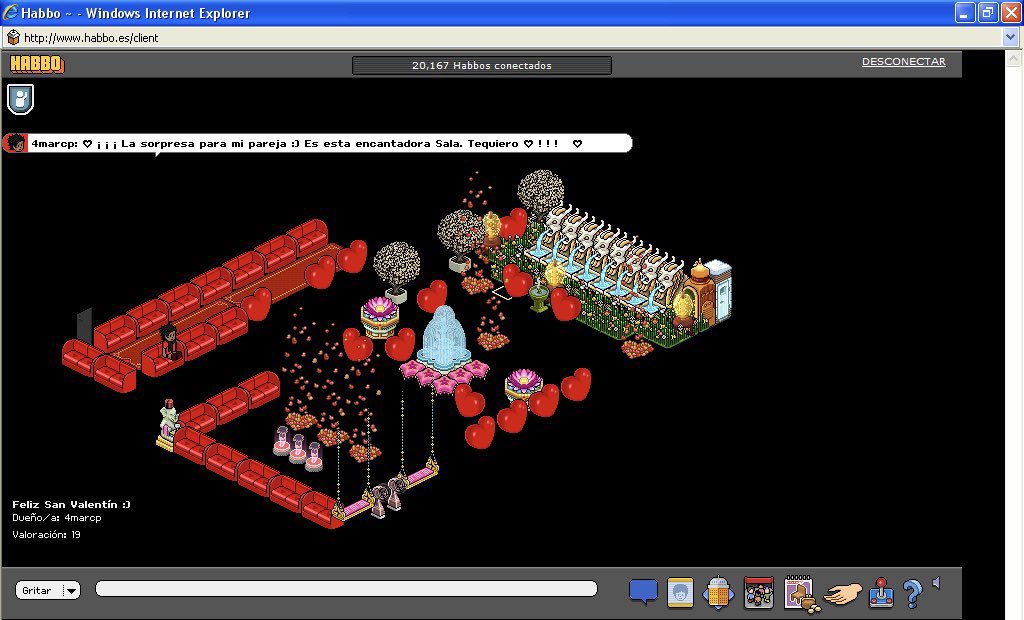Click the 'Dueño/a: 4marcp' owner text

coord(57,518)
